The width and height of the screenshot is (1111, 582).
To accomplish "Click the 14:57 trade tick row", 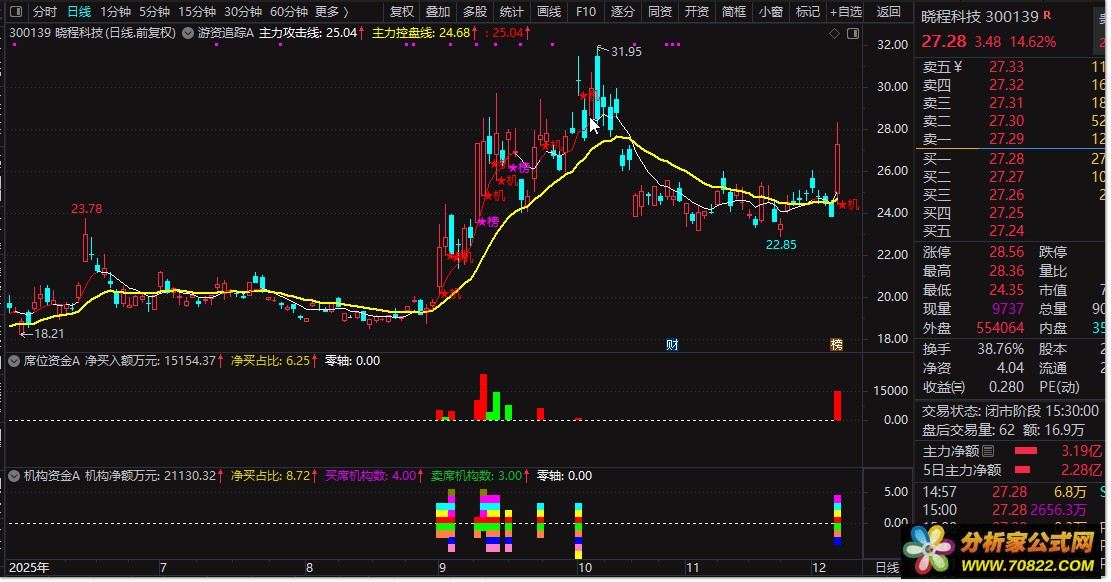I will coord(1011,492).
